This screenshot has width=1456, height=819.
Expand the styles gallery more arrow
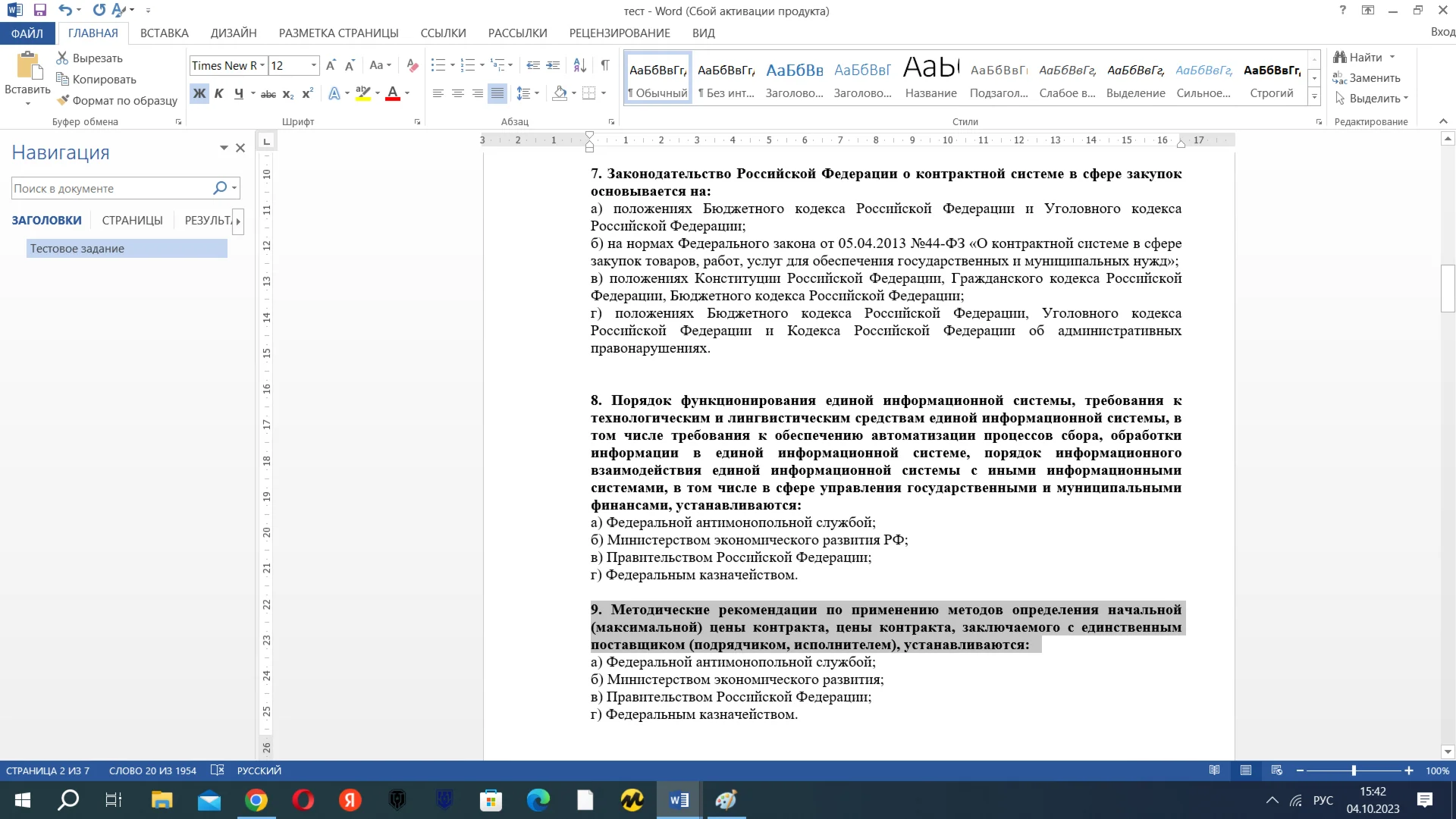1315,97
